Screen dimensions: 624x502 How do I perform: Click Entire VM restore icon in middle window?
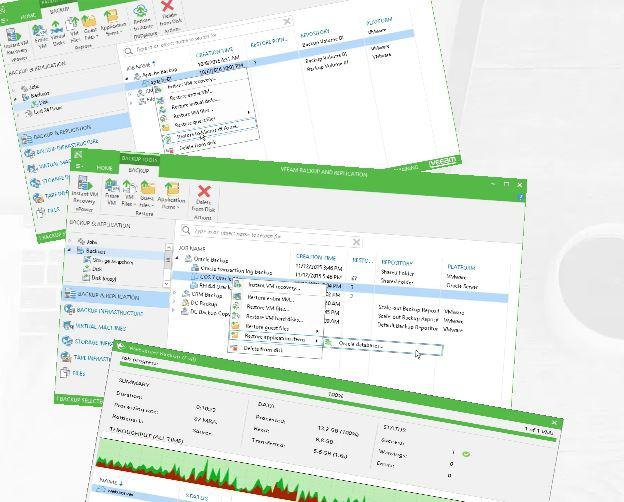tap(111, 186)
